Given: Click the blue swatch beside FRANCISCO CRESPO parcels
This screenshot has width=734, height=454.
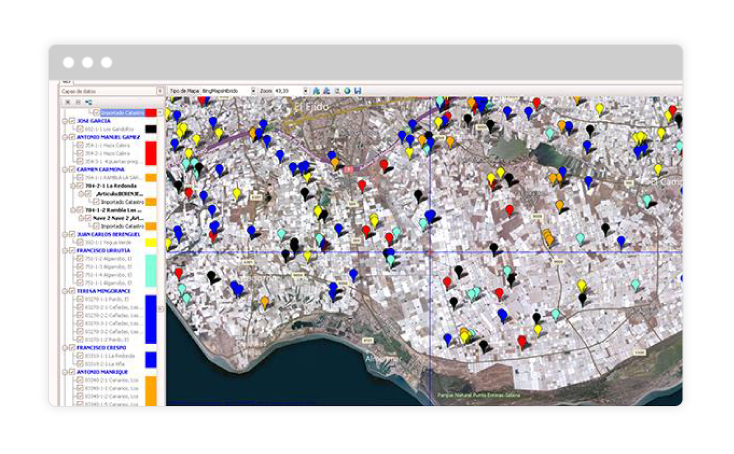Looking at the screenshot, I should [x=151, y=359].
